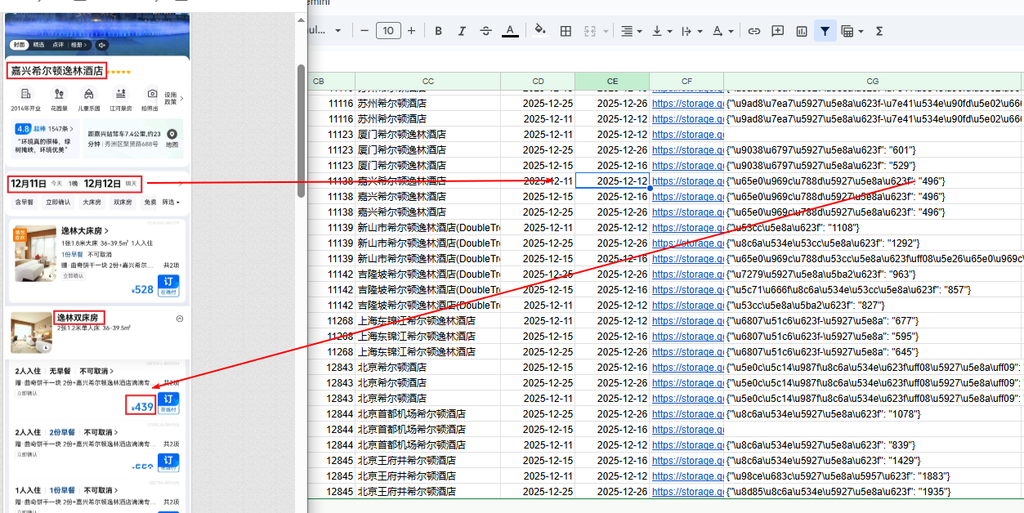Click the insert chart icon

(801, 31)
